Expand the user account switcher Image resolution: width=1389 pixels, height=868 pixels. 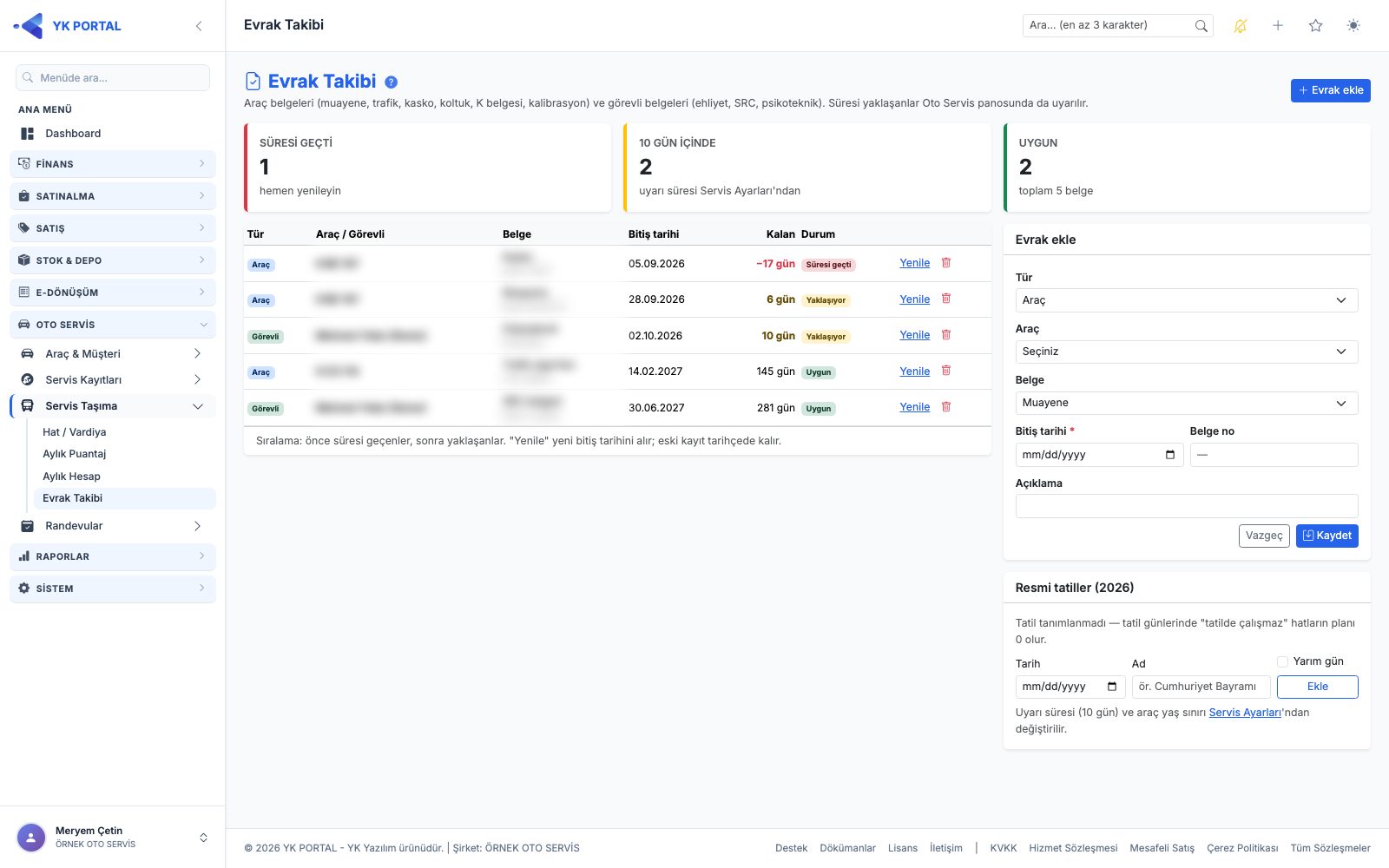pos(203,838)
